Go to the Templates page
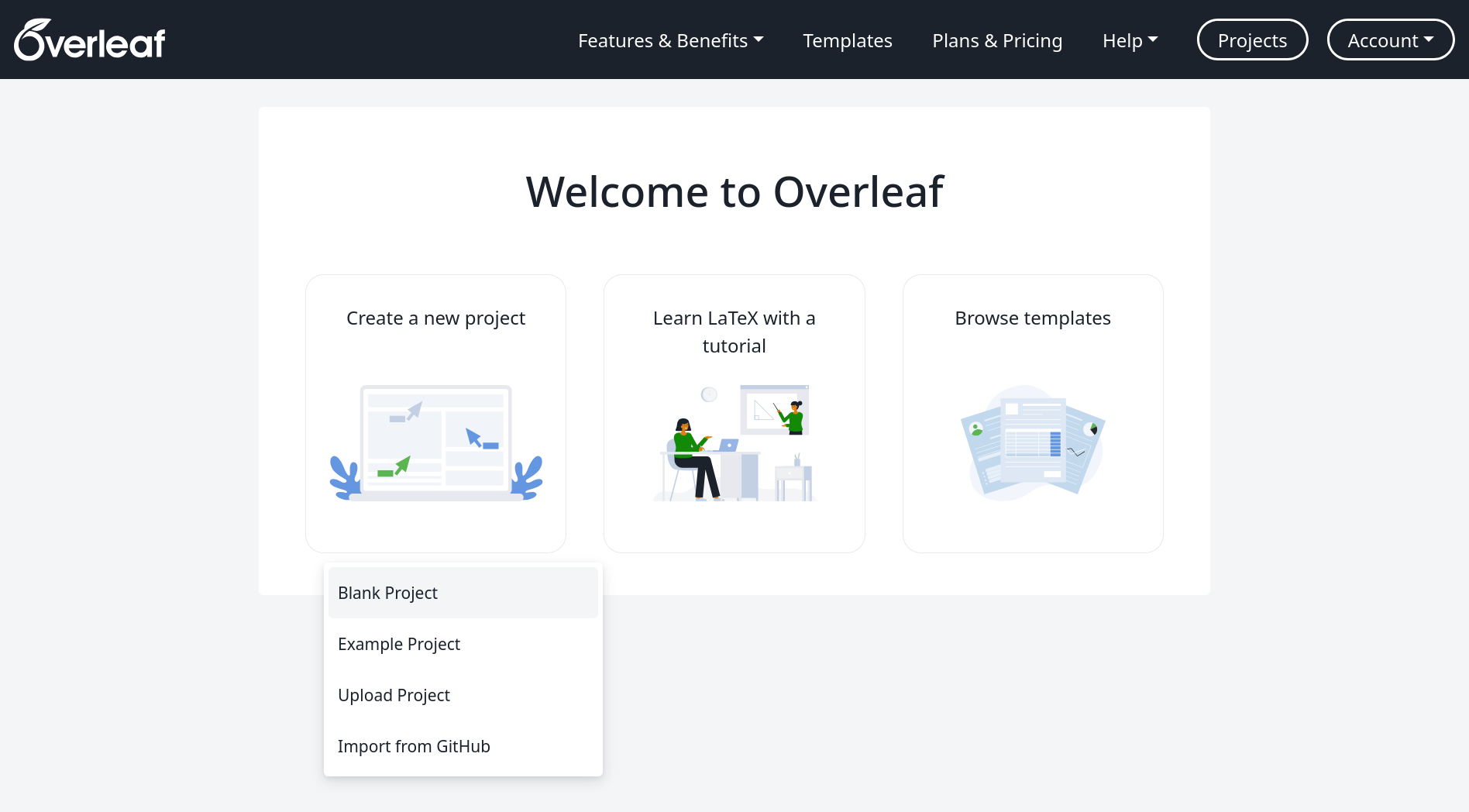Viewport: 1469px width, 812px height. 848,40
